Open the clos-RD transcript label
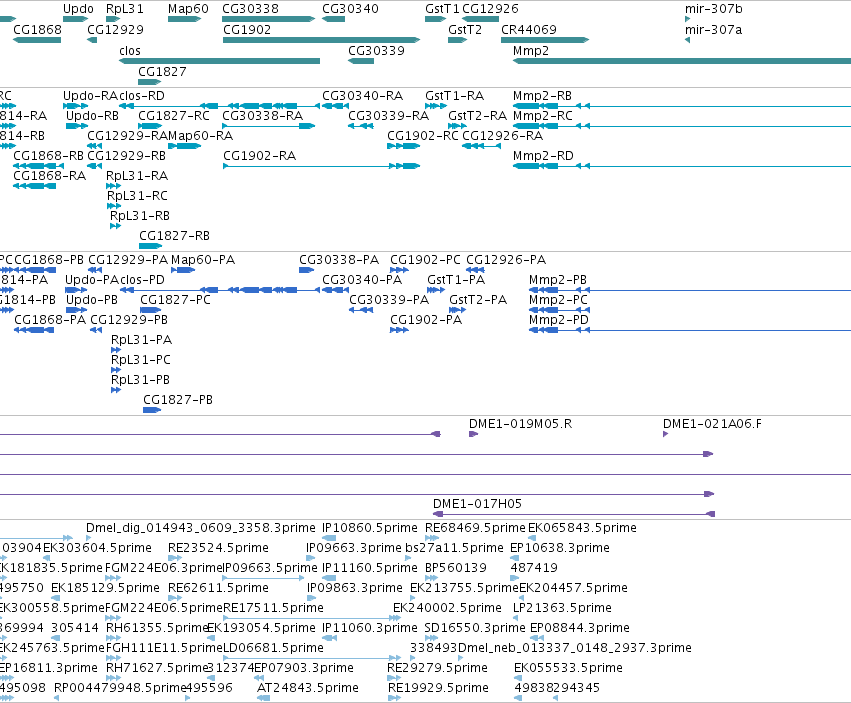The image size is (851, 703). tap(142, 96)
